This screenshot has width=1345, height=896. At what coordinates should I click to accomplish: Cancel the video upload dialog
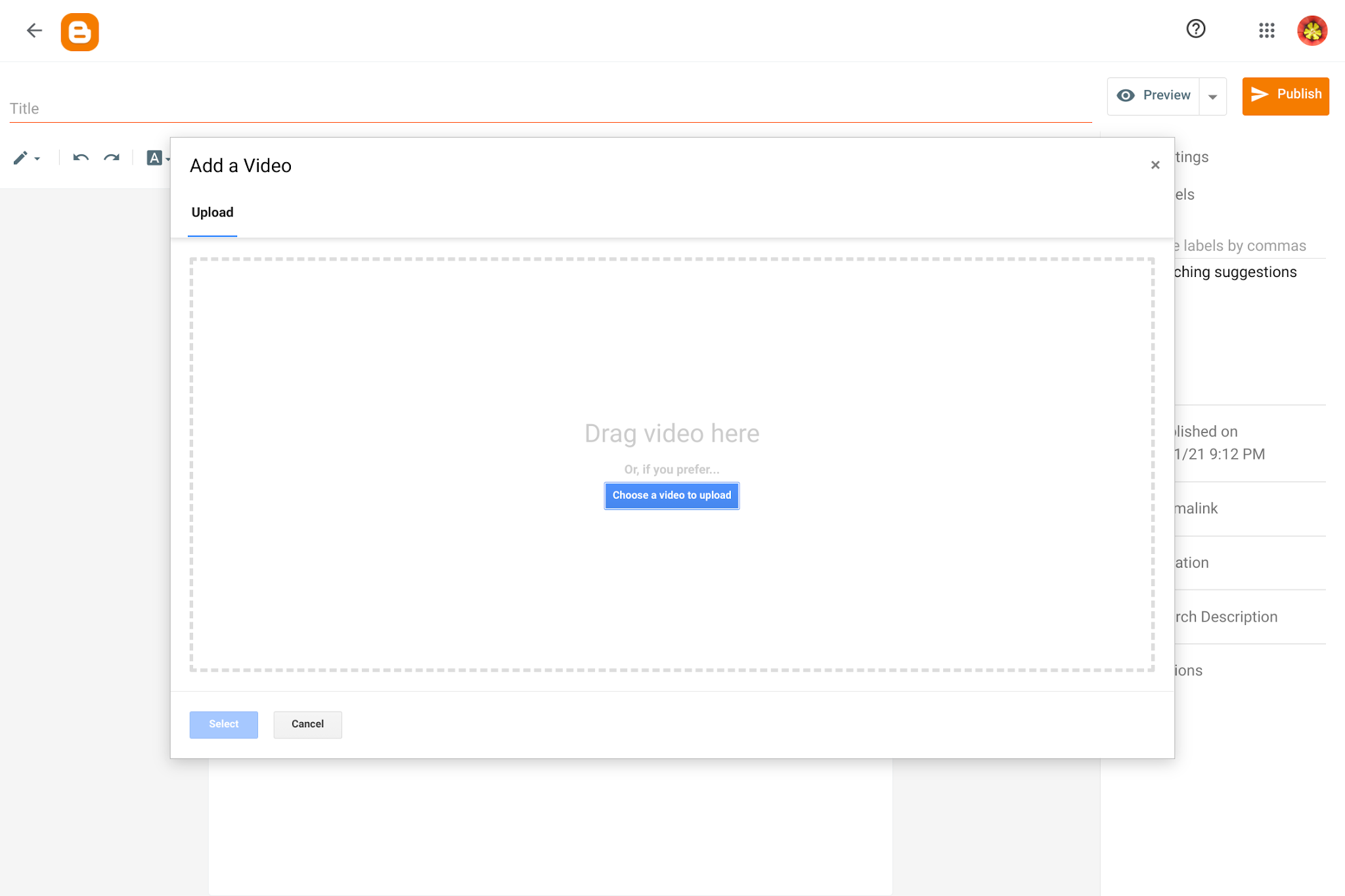[x=307, y=724]
